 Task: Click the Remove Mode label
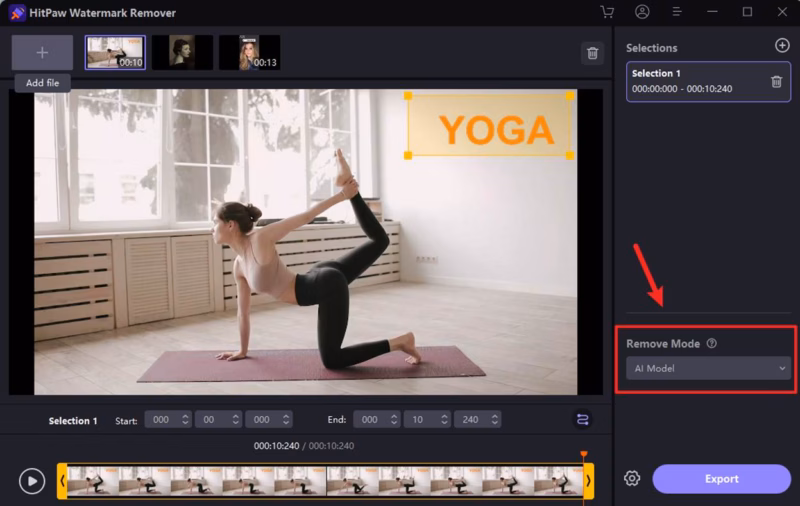(x=663, y=344)
